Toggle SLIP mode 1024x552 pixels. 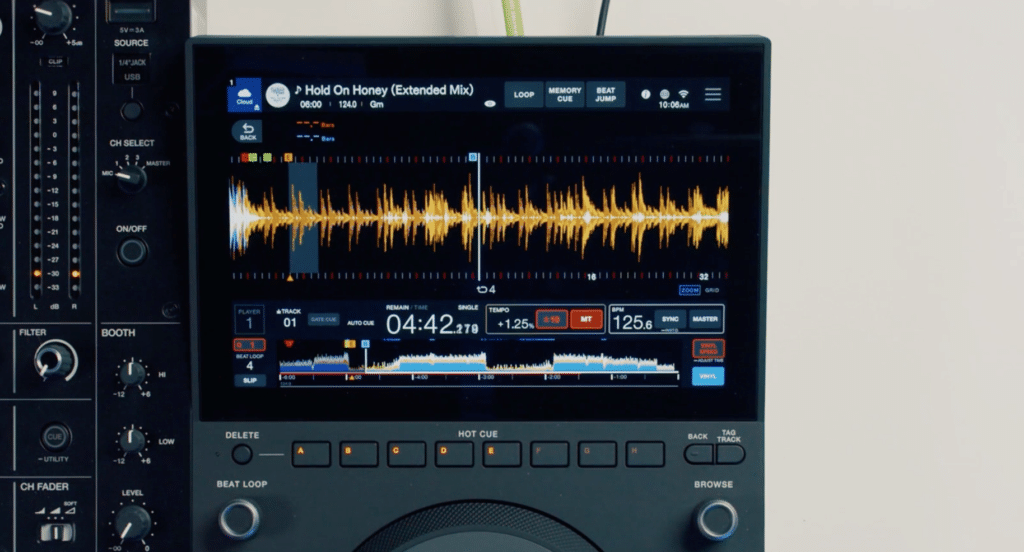click(x=249, y=380)
